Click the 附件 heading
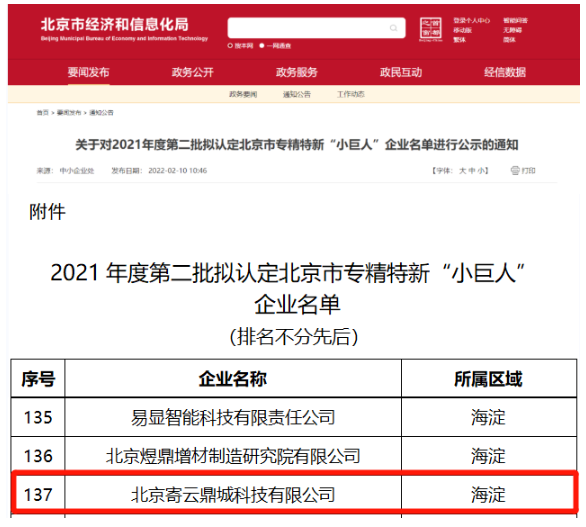The image size is (586, 527). 47,212
